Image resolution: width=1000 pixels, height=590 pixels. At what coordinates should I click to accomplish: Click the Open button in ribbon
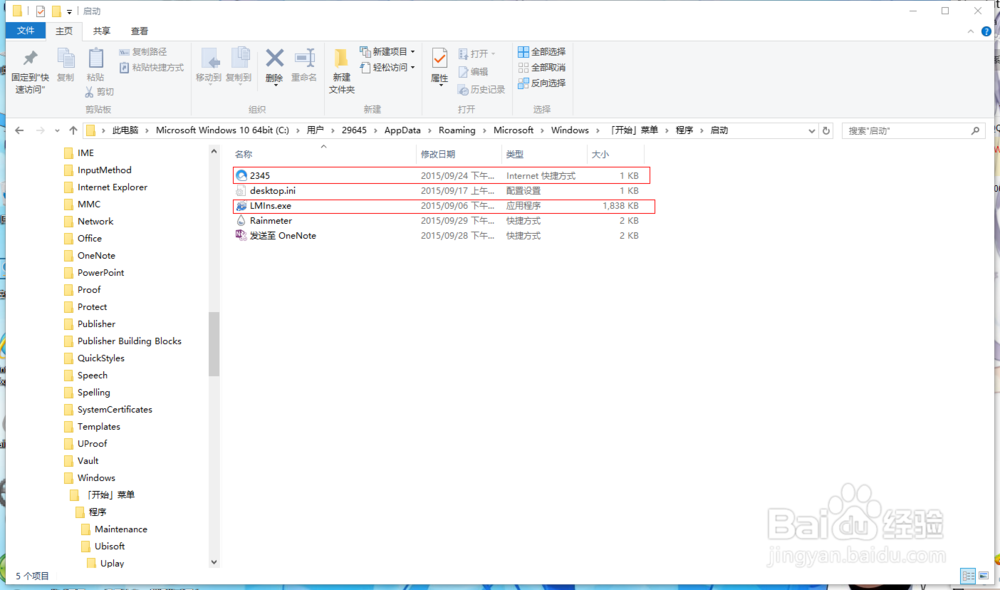476,54
